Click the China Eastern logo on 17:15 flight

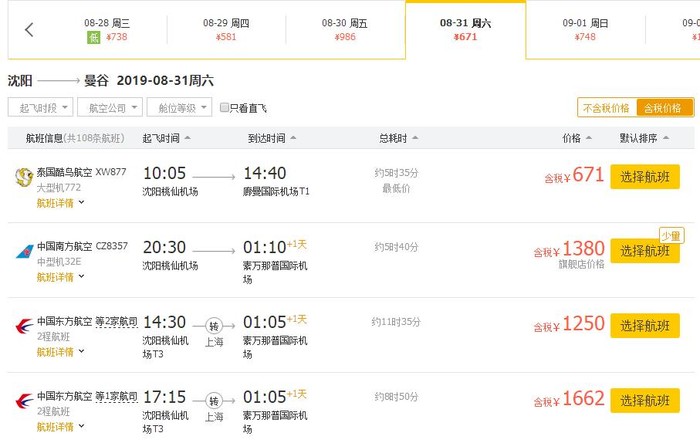click(x=22, y=399)
